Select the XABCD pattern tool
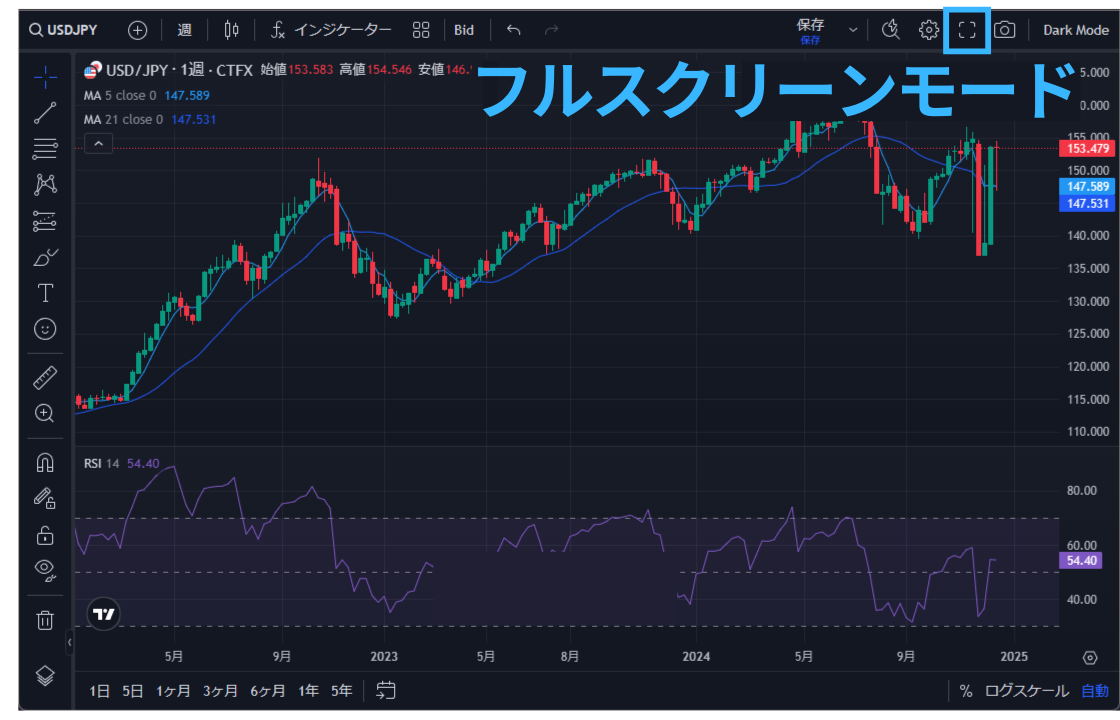 pyautogui.click(x=45, y=184)
